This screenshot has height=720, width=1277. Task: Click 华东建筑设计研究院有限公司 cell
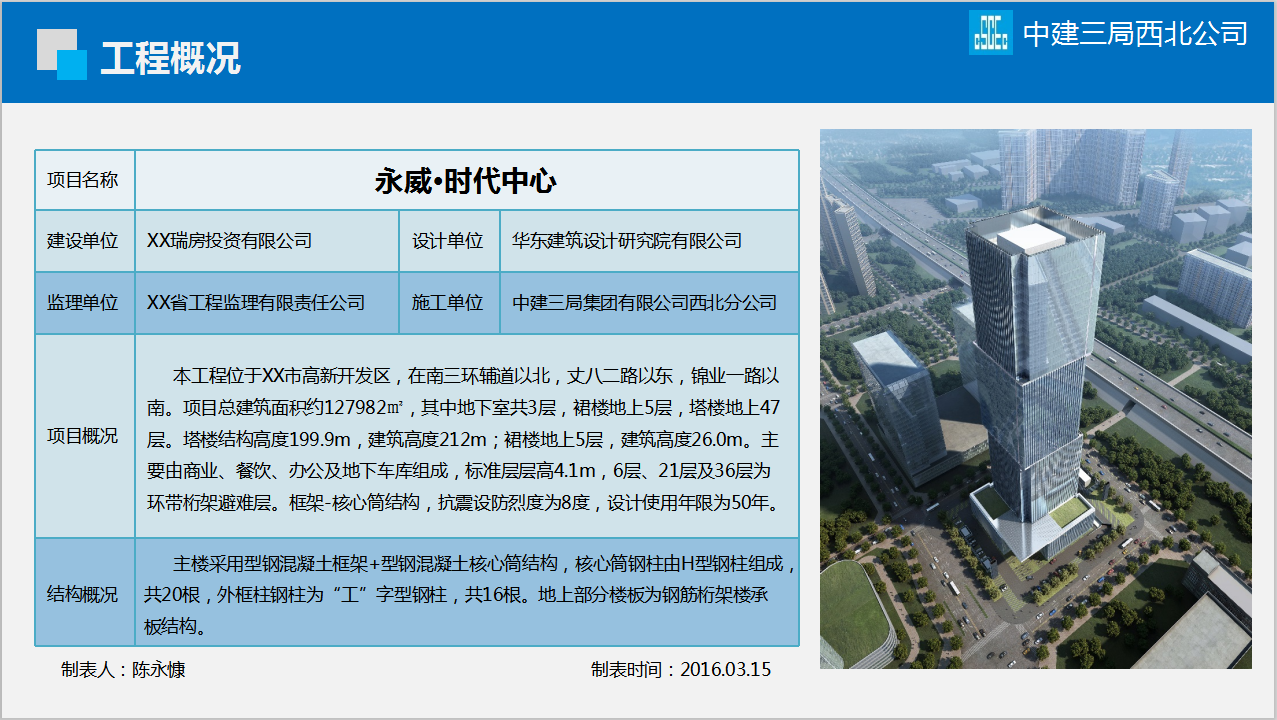click(x=649, y=241)
